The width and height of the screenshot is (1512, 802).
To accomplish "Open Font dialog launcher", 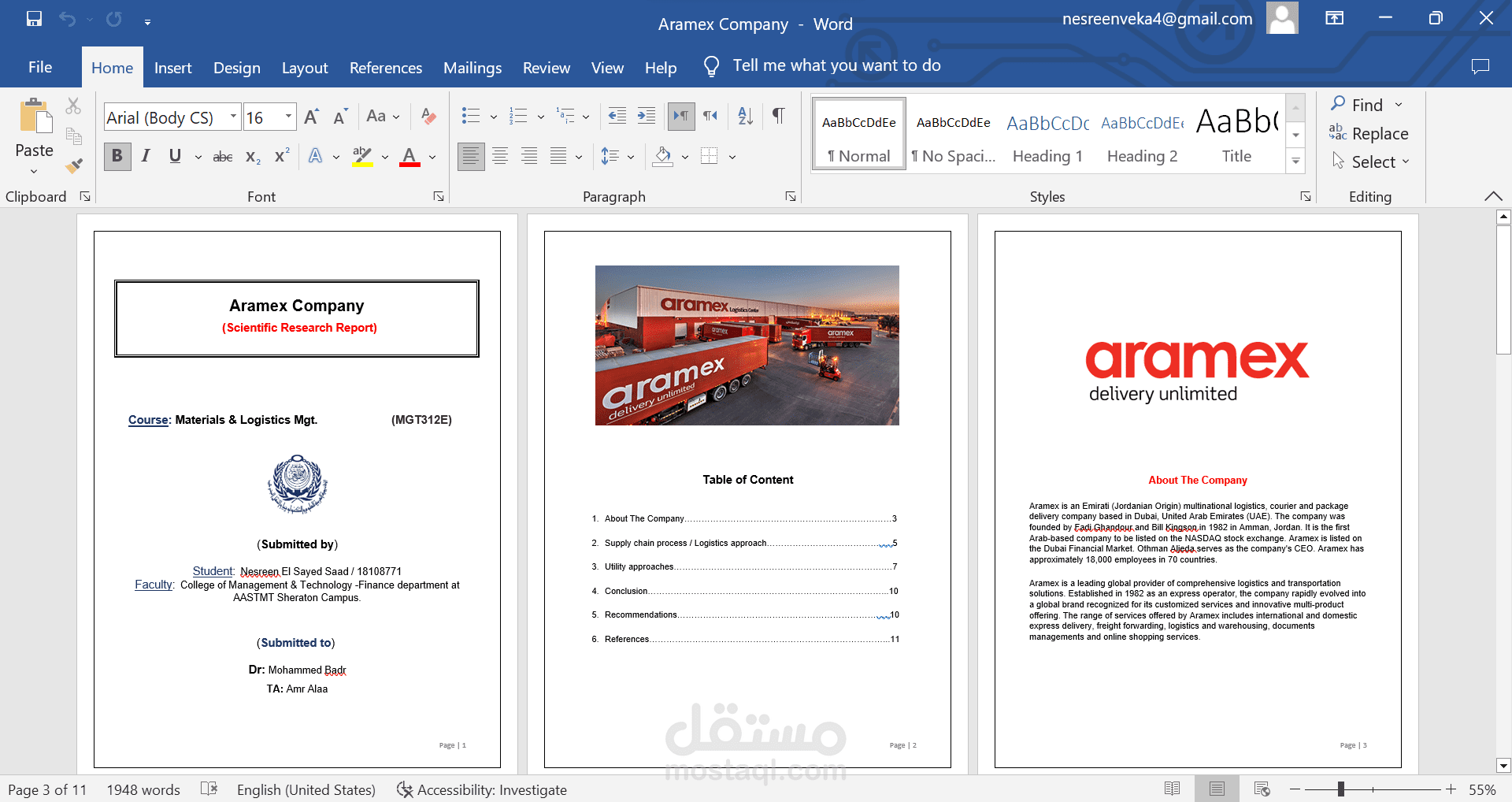I will [x=439, y=196].
